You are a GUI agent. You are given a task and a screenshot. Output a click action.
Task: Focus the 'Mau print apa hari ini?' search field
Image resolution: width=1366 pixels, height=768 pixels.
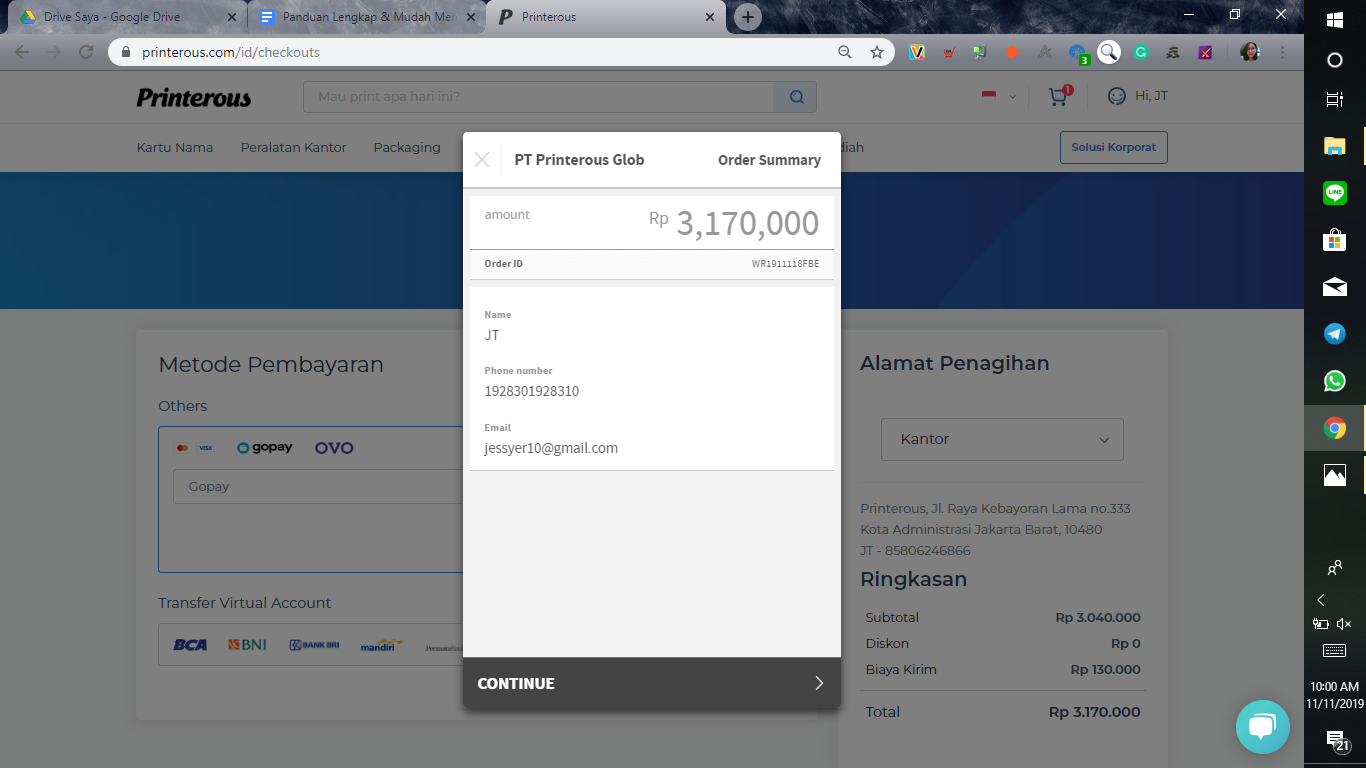(x=539, y=97)
